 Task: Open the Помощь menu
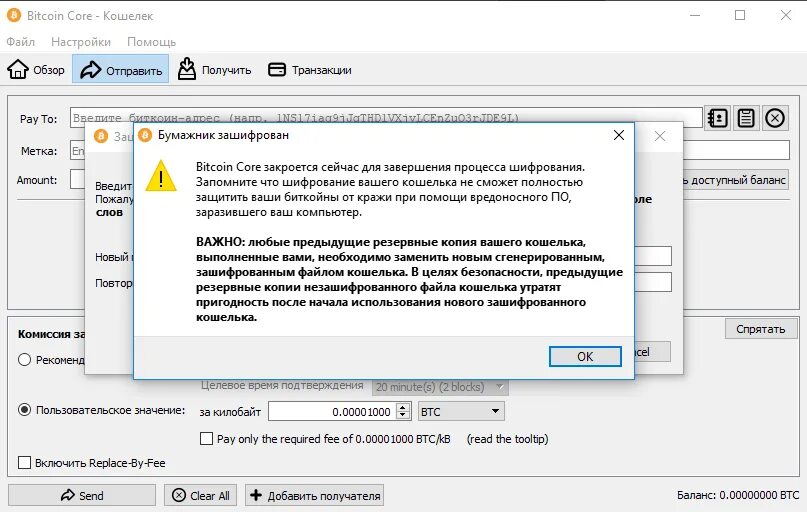(x=151, y=42)
